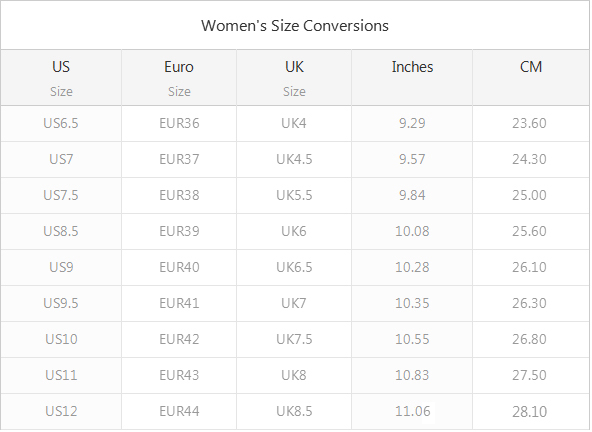Click the US9.5 cell
Viewport: 592px width, 432px height.
[x=61, y=303]
